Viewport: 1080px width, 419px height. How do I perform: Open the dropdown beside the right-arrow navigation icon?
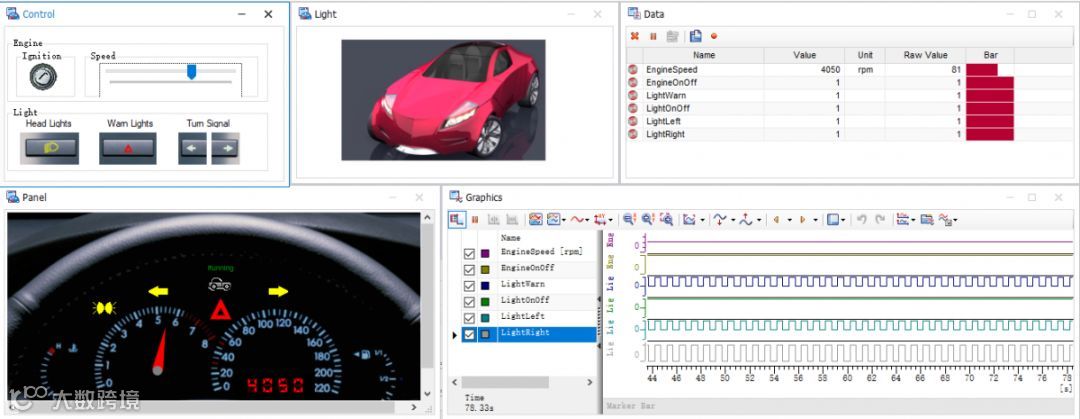coord(816,221)
